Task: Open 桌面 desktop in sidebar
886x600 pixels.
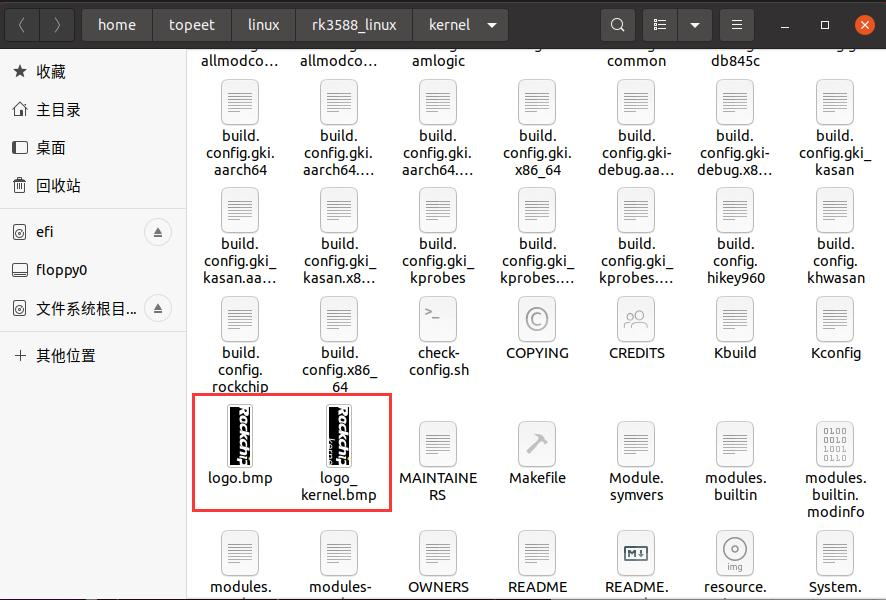Action: [x=93, y=147]
